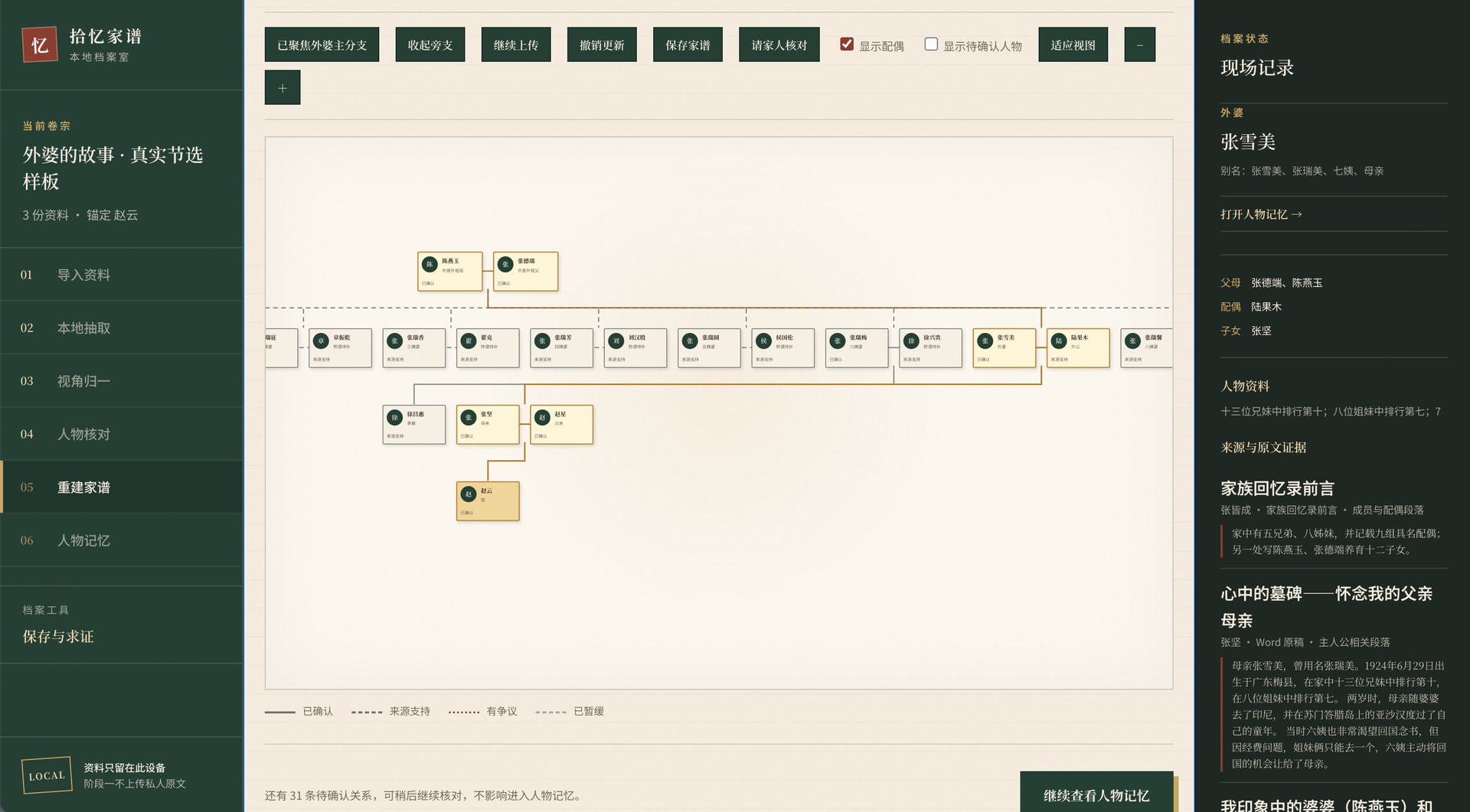Viewport: 1470px width, 812px height.
Task: Click the 继续上传 button
Action: [516, 45]
